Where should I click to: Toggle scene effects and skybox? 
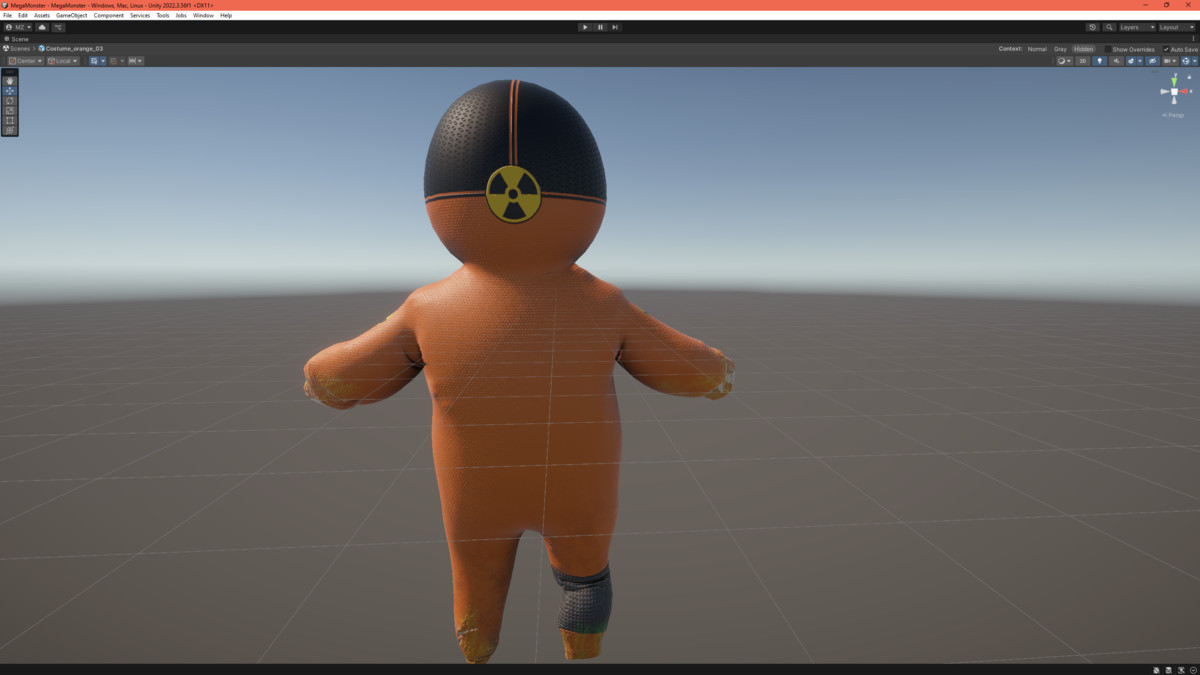coord(1130,61)
